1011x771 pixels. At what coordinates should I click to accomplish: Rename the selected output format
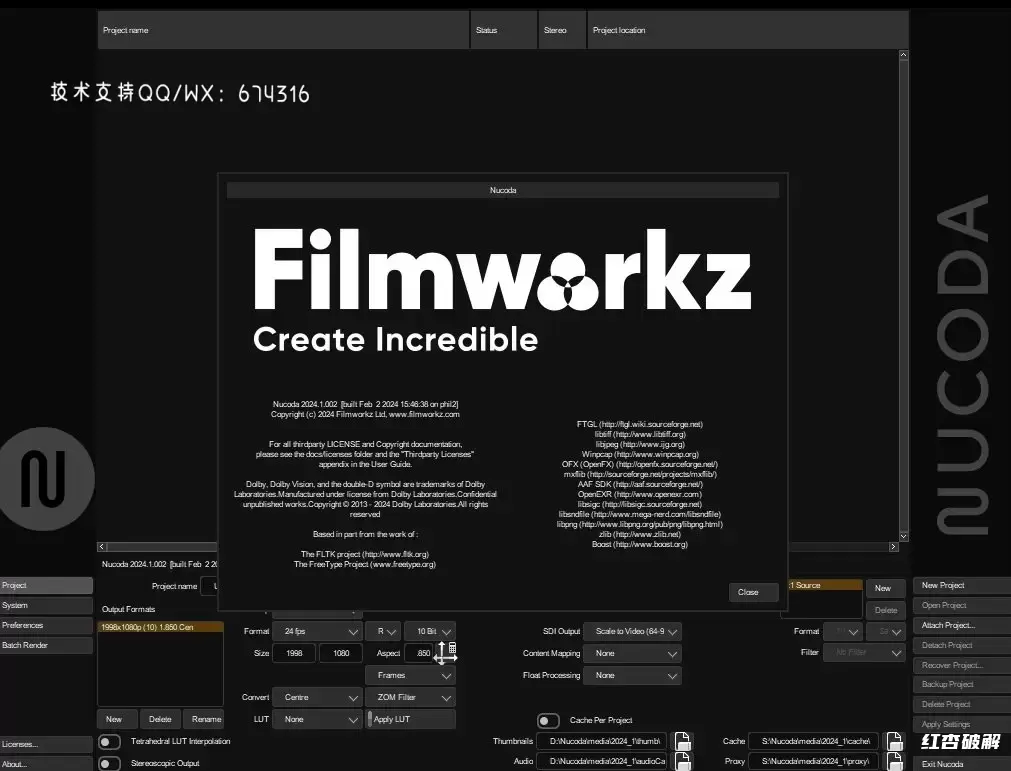pyautogui.click(x=203, y=719)
